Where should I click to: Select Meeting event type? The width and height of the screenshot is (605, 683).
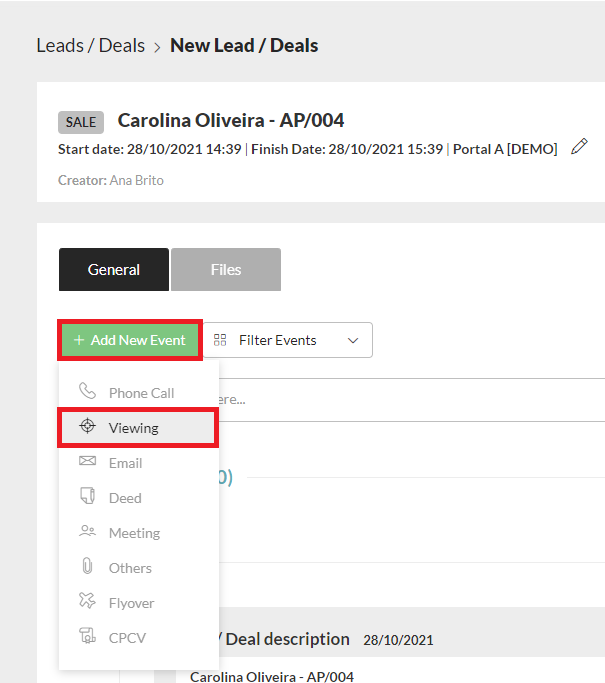coord(139,533)
